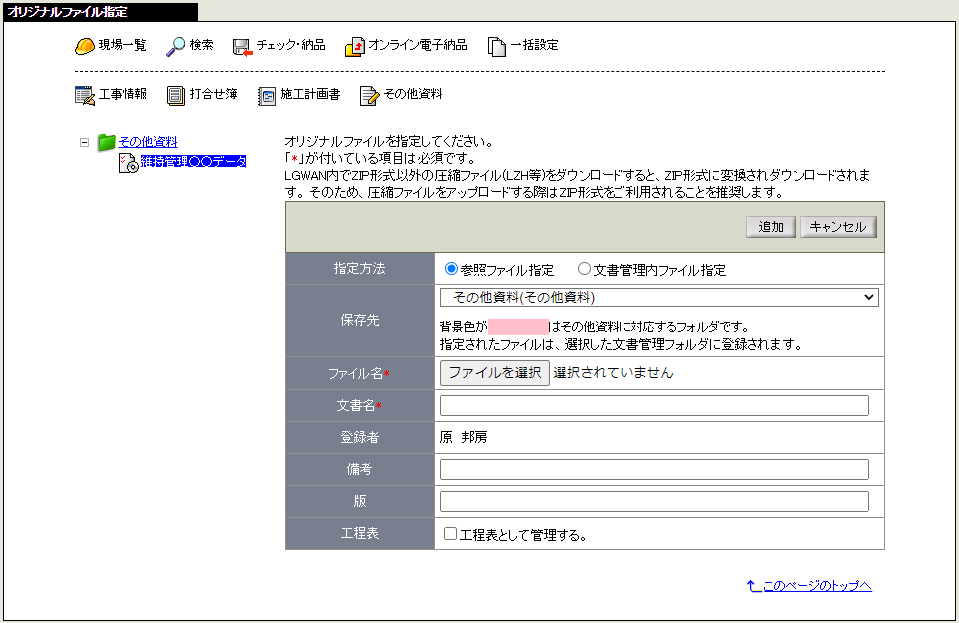The height and width of the screenshot is (623, 959).
Task: Focus the 文書名 input field
Action: coord(654,405)
